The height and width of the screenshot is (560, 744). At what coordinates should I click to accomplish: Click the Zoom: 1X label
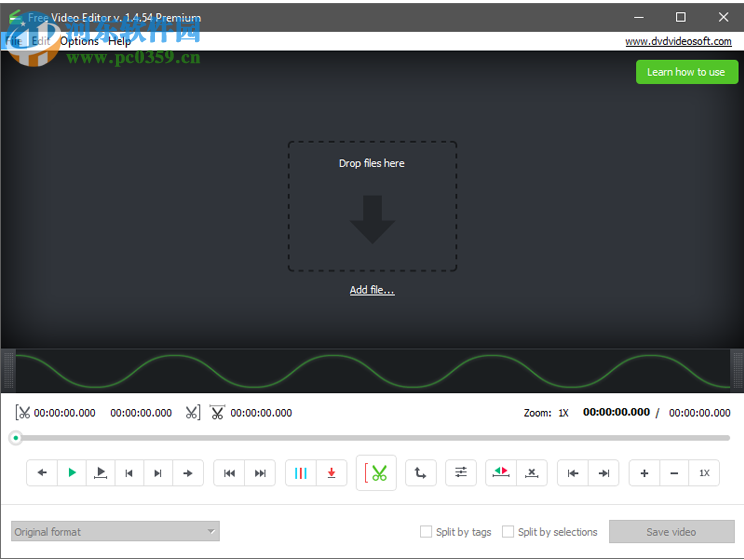546,413
